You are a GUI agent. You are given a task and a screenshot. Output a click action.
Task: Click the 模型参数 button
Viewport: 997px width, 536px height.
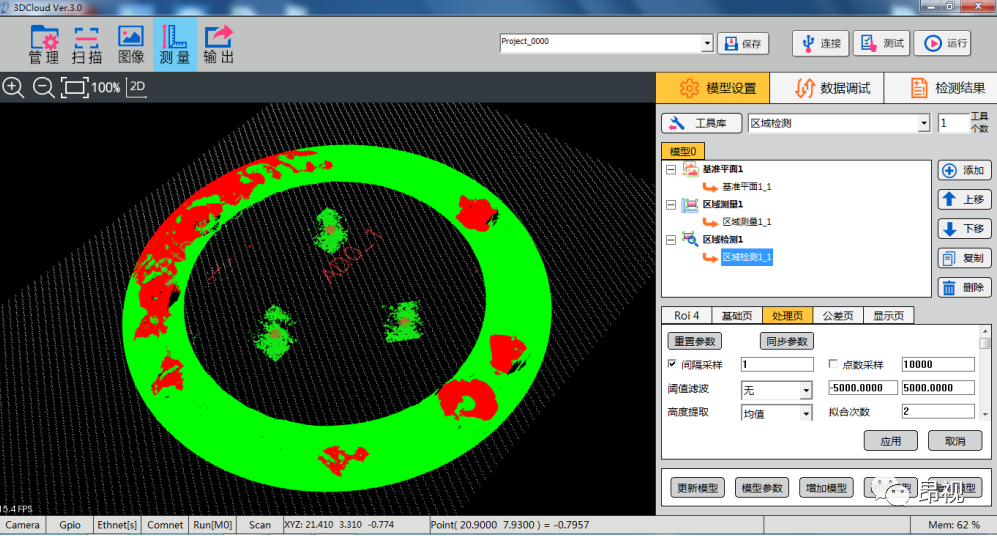762,488
